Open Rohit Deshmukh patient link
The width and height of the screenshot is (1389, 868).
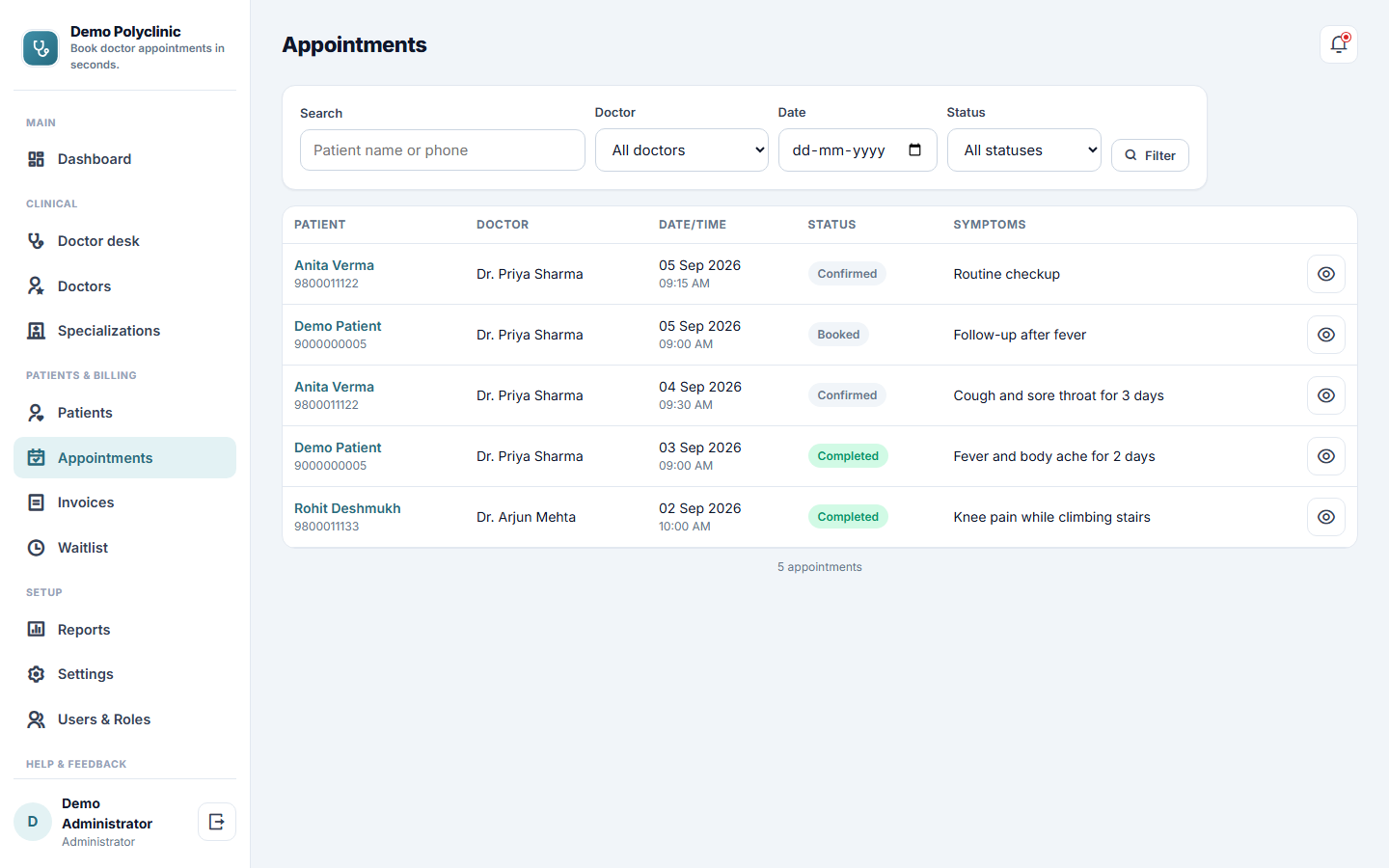pos(347,508)
